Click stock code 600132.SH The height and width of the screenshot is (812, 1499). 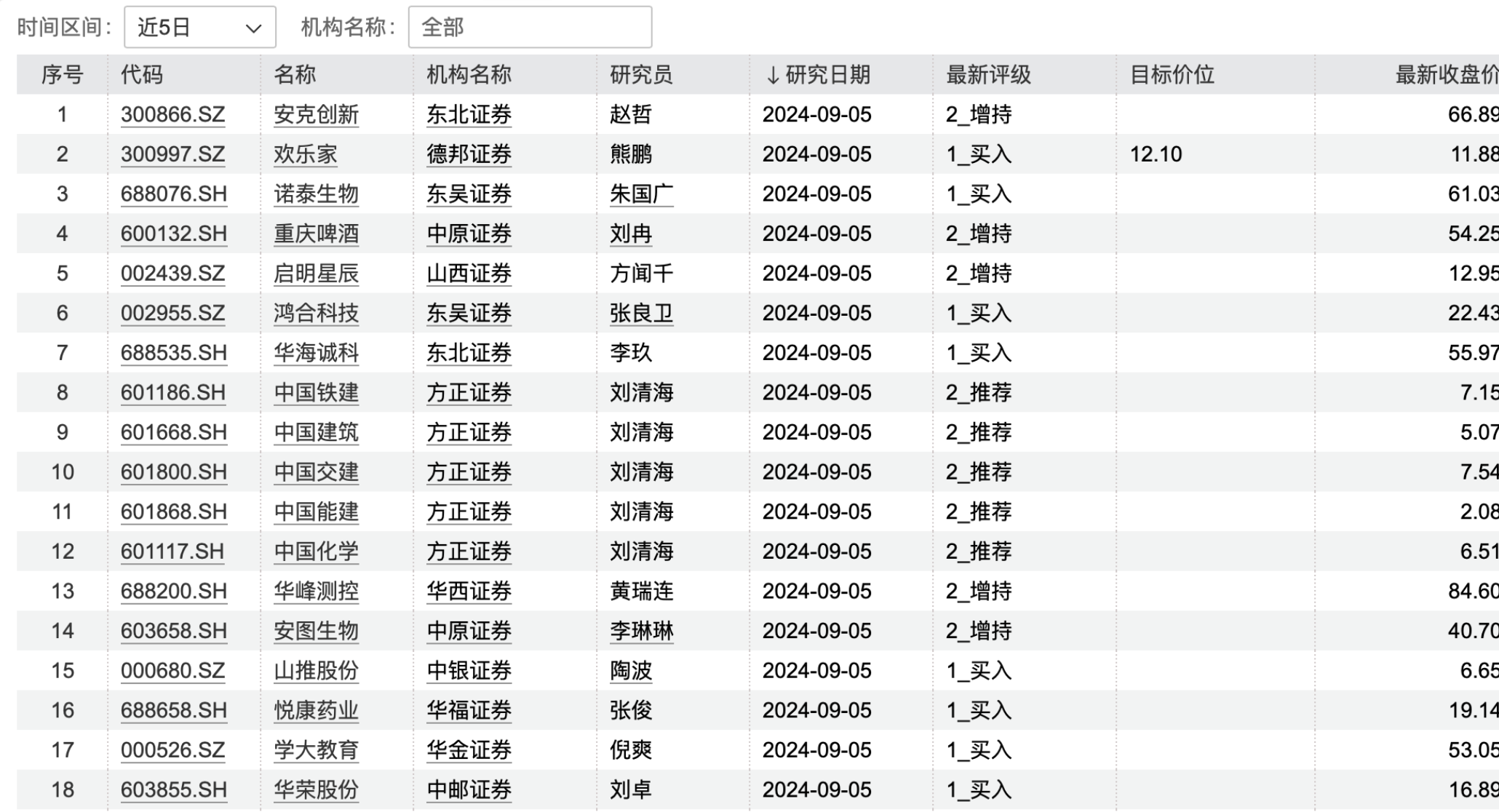[173, 234]
